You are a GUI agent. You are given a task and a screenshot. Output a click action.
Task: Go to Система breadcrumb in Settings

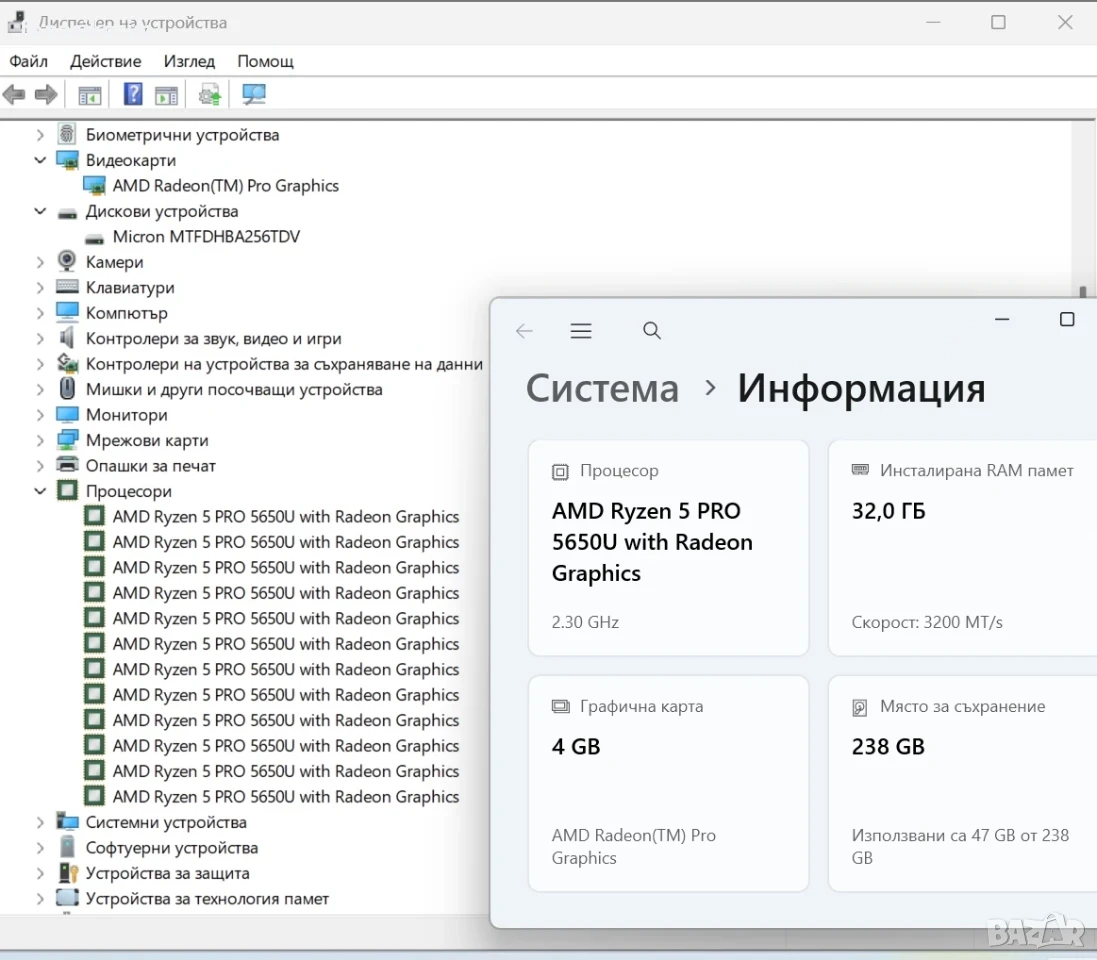pos(602,388)
